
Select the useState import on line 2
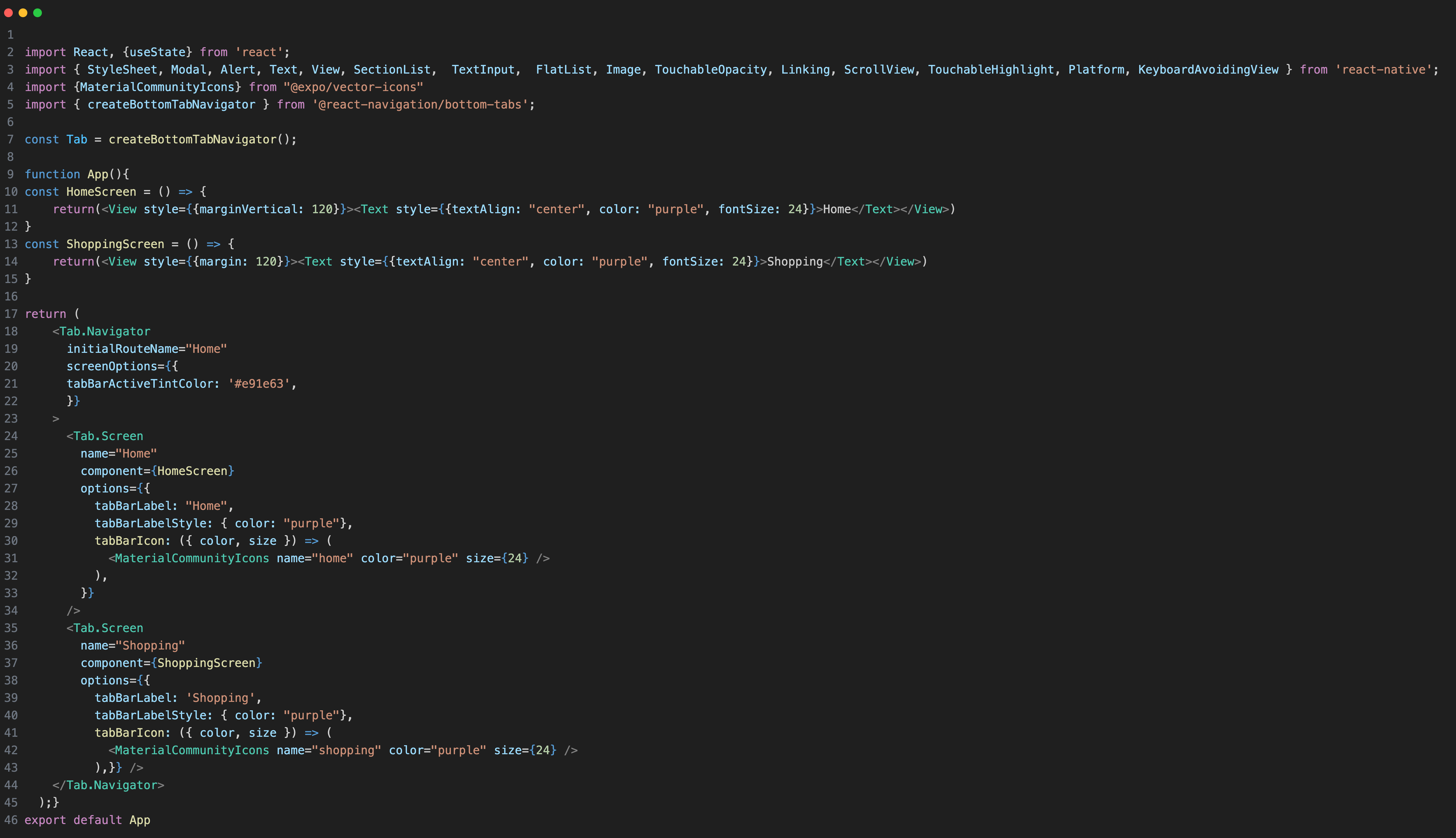click(156, 52)
